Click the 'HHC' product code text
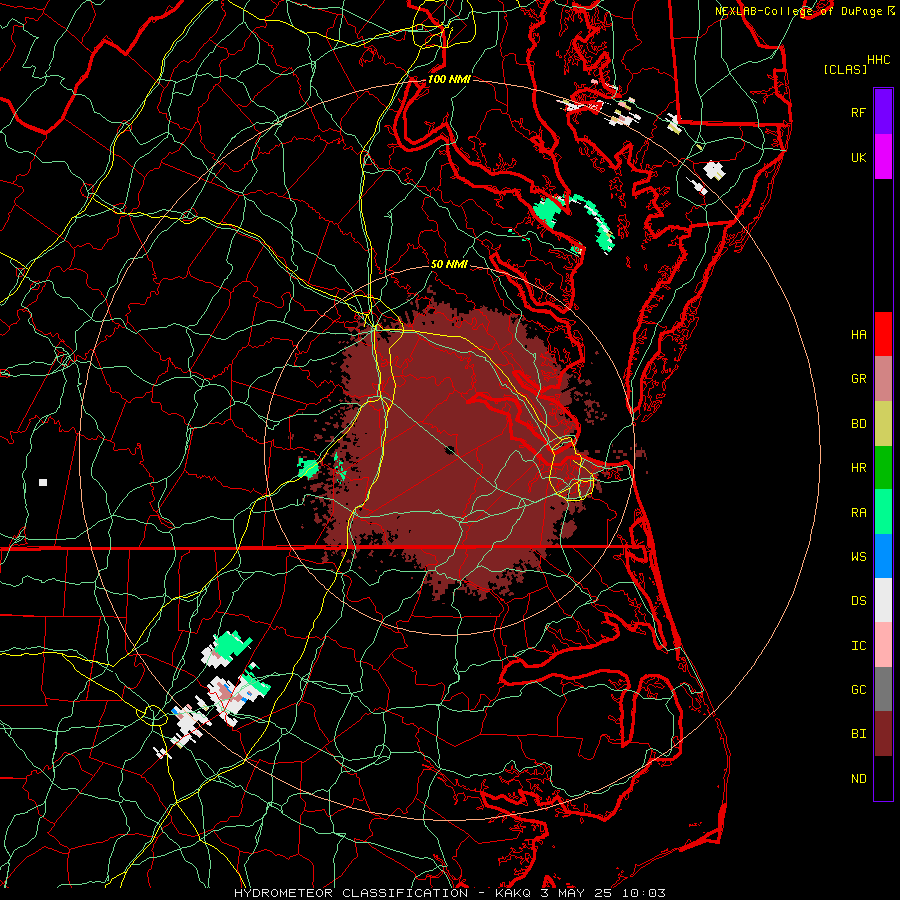The height and width of the screenshot is (900, 900). [x=878, y=60]
